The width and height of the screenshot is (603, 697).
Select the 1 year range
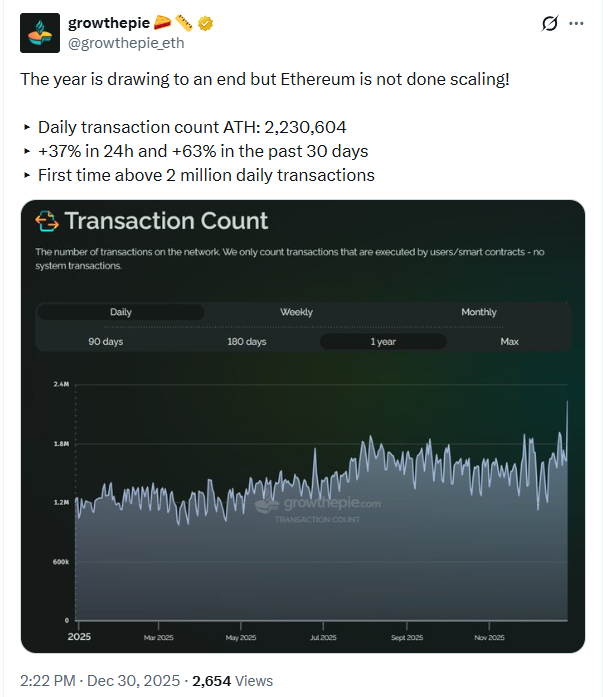[x=382, y=342]
